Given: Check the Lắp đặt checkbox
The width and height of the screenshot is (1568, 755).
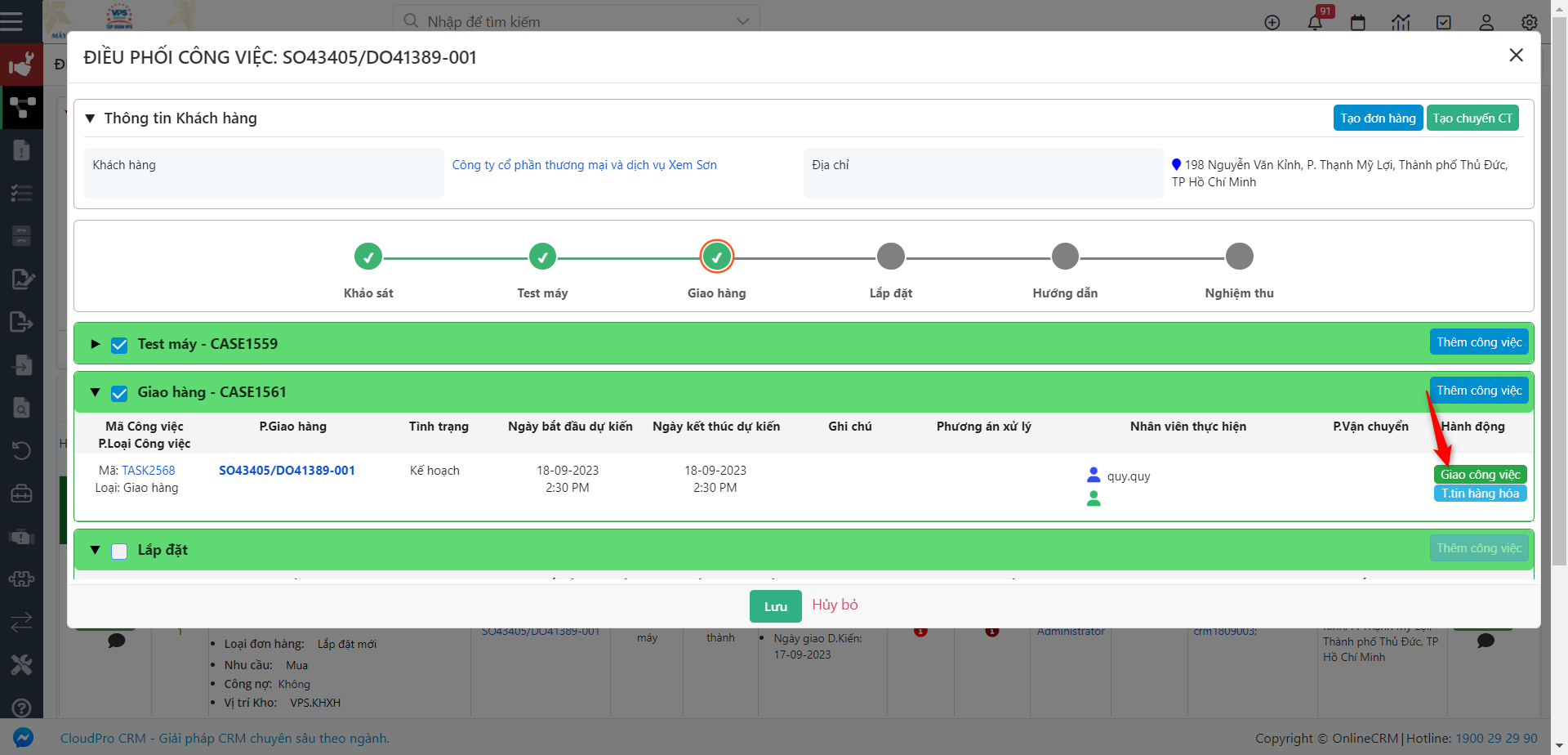Looking at the screenshot, I should point(119,551).
